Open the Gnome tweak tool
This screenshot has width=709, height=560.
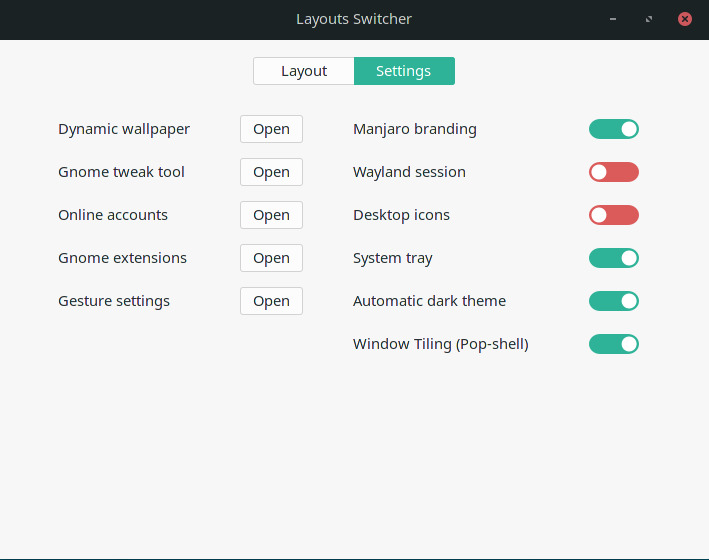pos(271,172)
